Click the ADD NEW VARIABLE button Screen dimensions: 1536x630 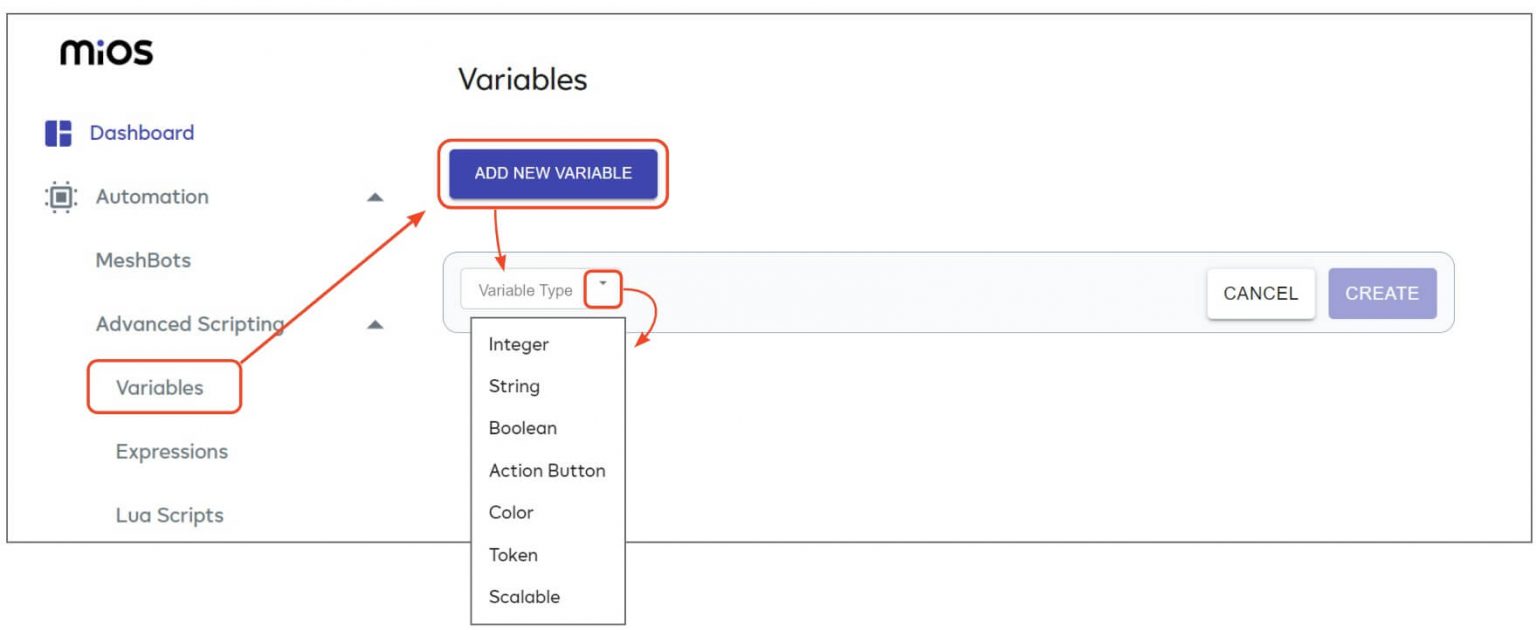553,172
